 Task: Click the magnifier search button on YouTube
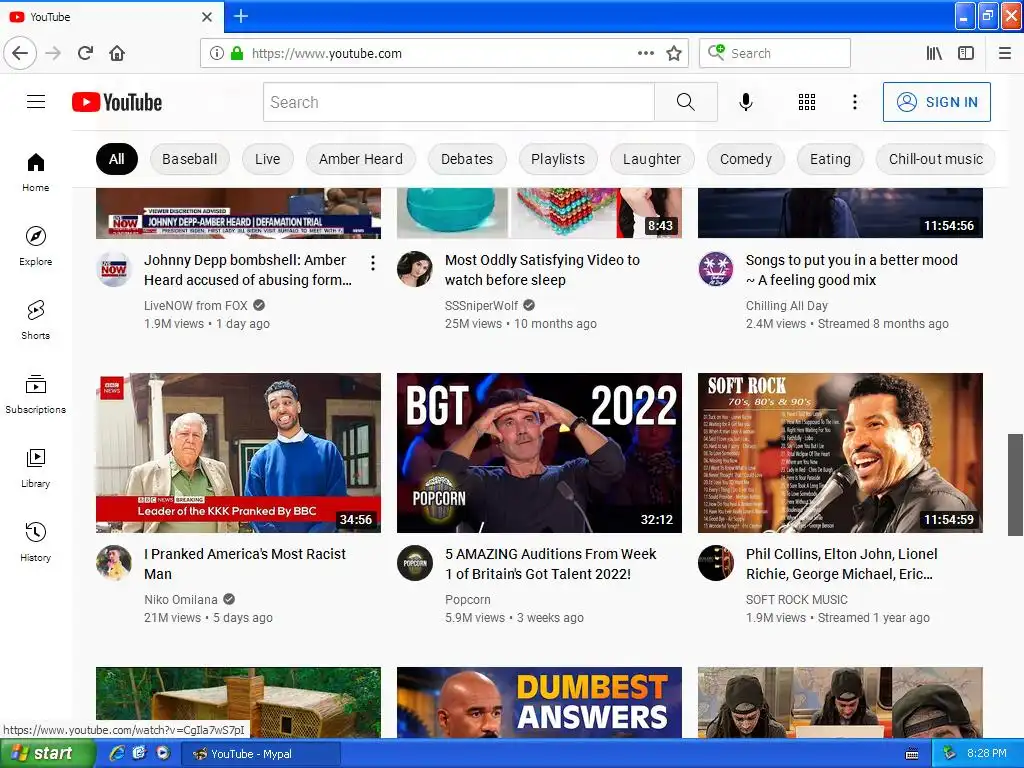(x=686, y=102)
